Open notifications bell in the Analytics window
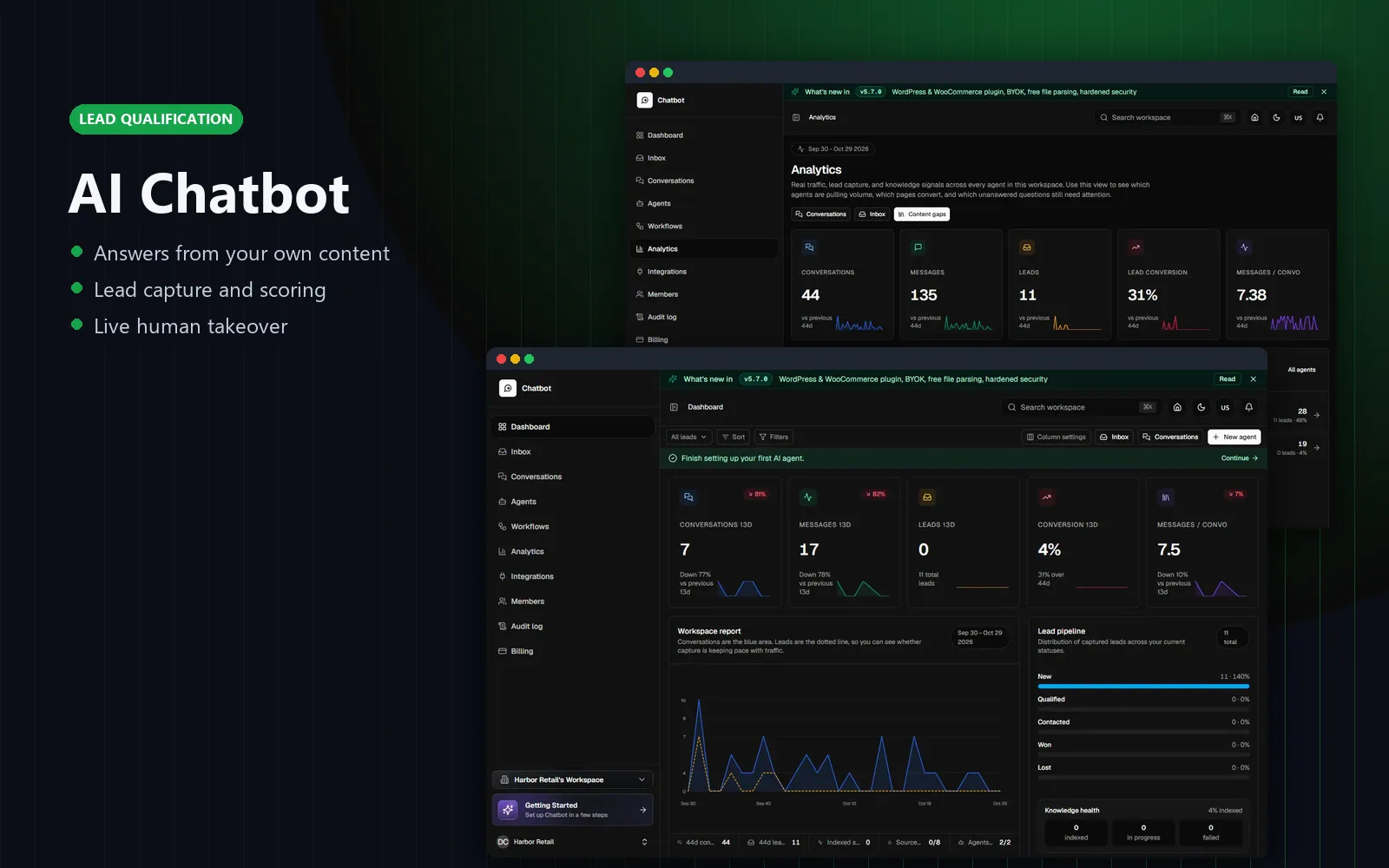Screen dimensions: 1389x868 click(1320, 117)
